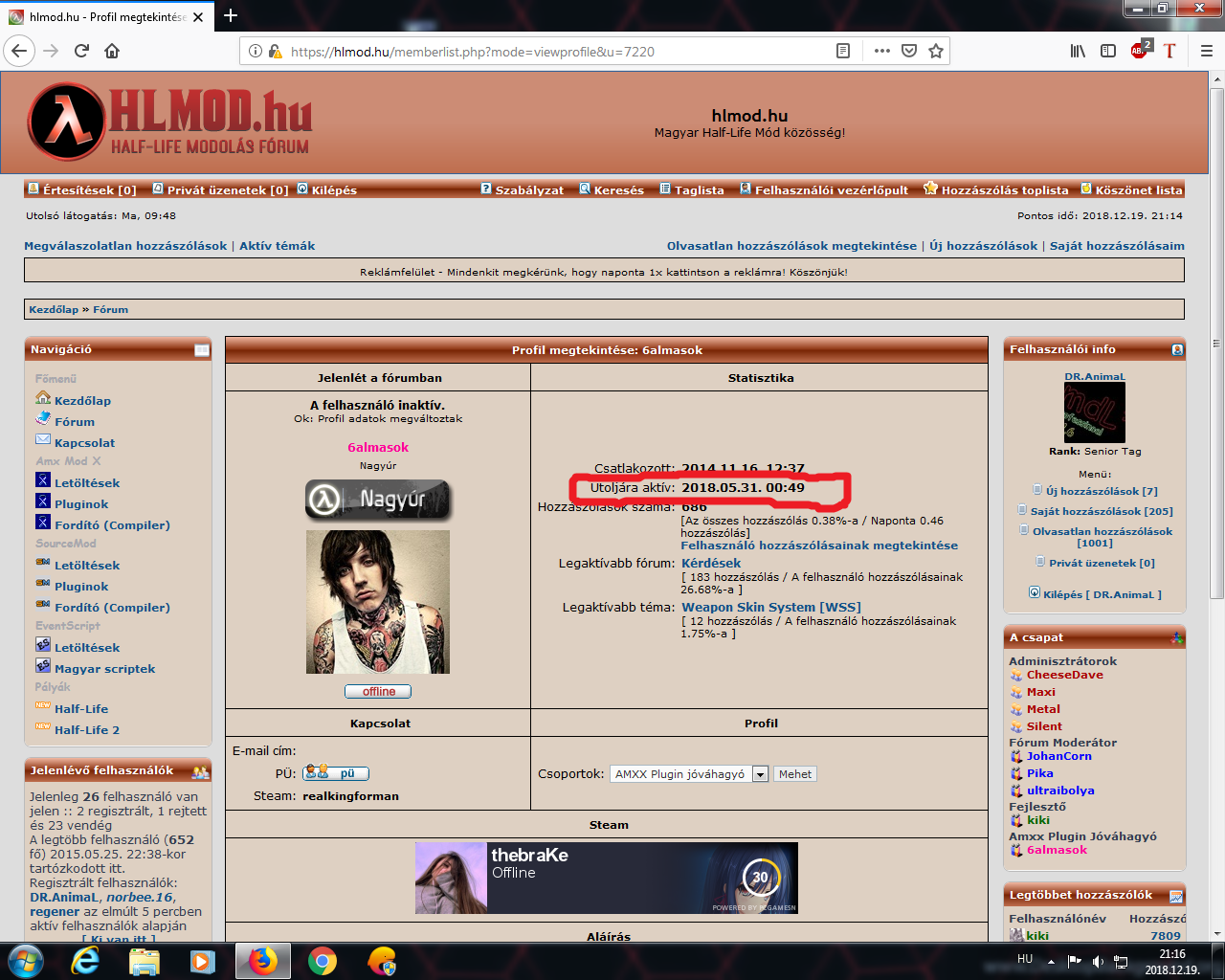Viewport: 1225px width, 980px height.
Task: Adjust volume via system tray speaker icon
Action: [x=1097, y=961]
